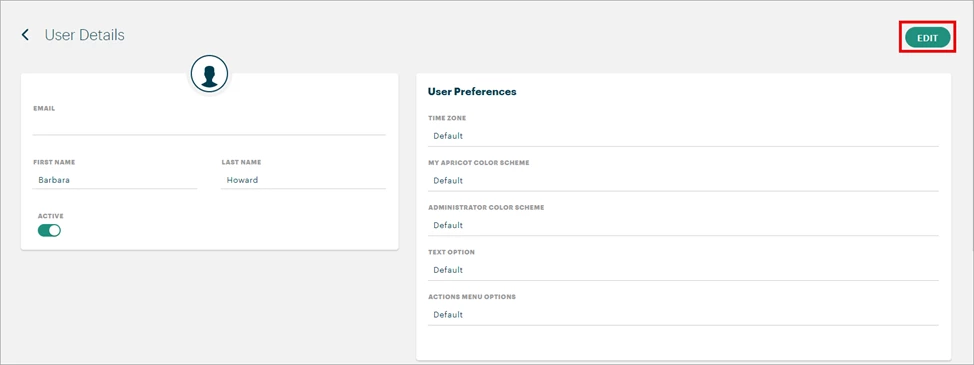This screenshot has height=365, width=974.
Task: Click the LAST NAME label
Action: 241,162
